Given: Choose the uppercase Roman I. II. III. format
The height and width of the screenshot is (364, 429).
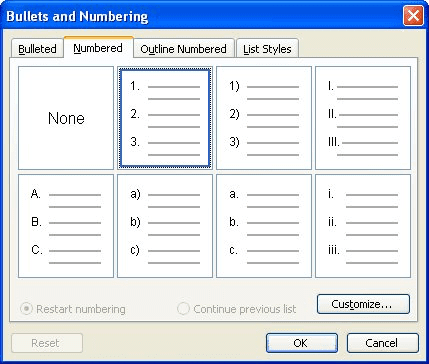Looking at the screenshot, I should [363, 118].
